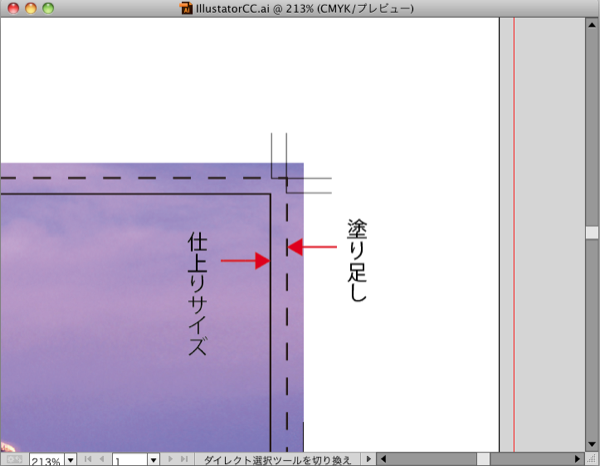Click the vertical scrollbar thumb

592,232
